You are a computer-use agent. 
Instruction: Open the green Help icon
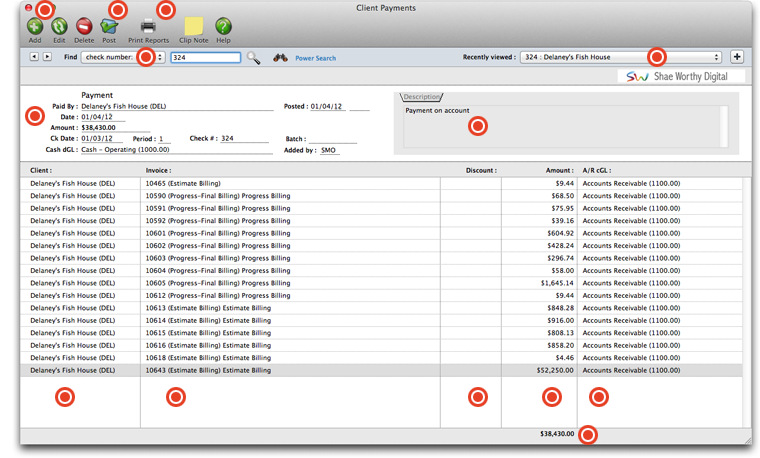pos(223,26)
